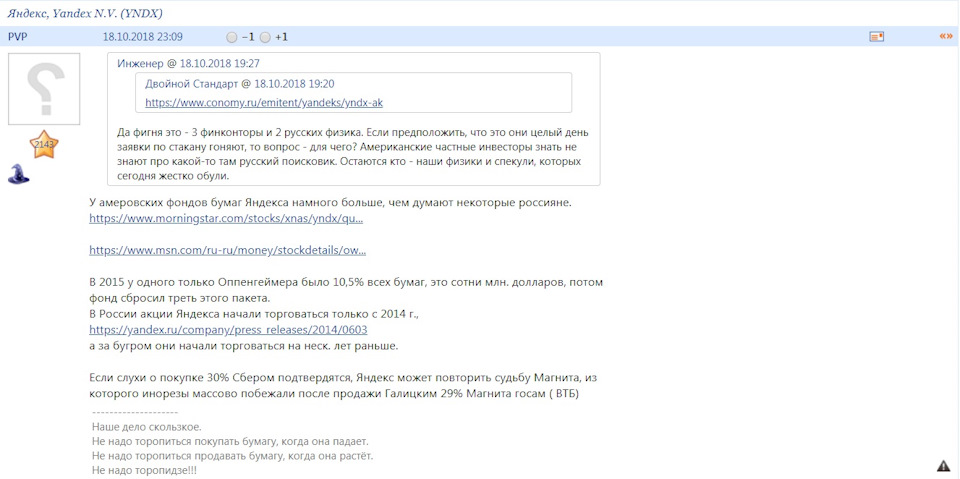The height and width of the screenshot is (479, 960).
Task: Click the warning triangle report icon
Action: (x=943, y=466)
